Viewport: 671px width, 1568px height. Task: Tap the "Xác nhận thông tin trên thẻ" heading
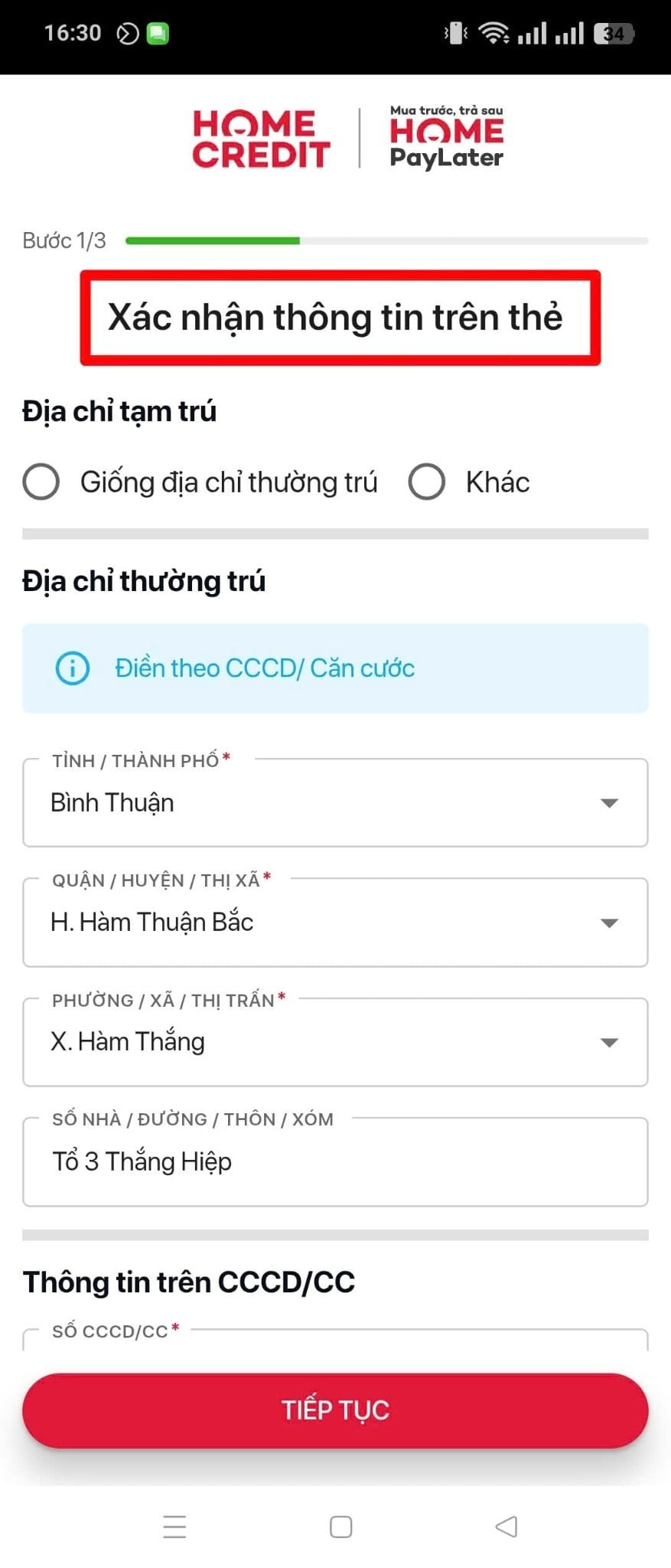(x=335, y=317)
